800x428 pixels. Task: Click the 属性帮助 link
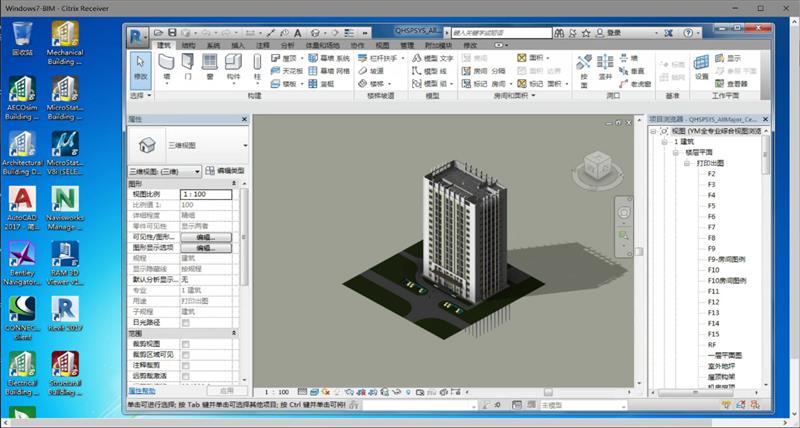pos(143,391)
